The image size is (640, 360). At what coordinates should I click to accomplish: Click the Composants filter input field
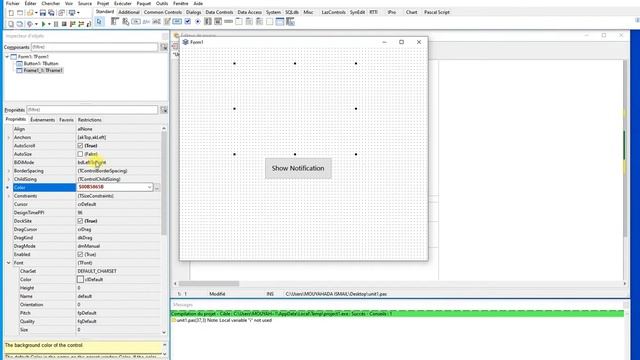[x=94, y=47]
